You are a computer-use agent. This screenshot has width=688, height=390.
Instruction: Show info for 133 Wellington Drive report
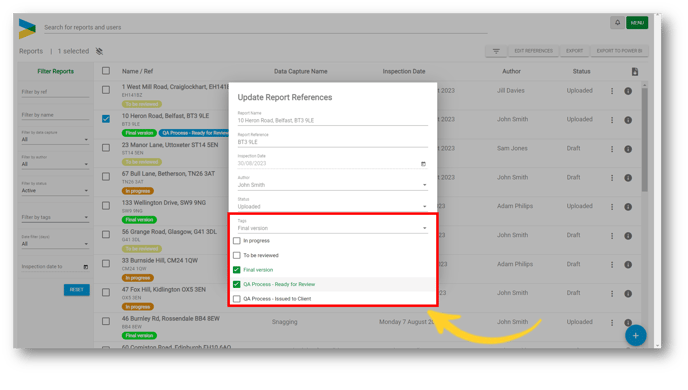628,207
